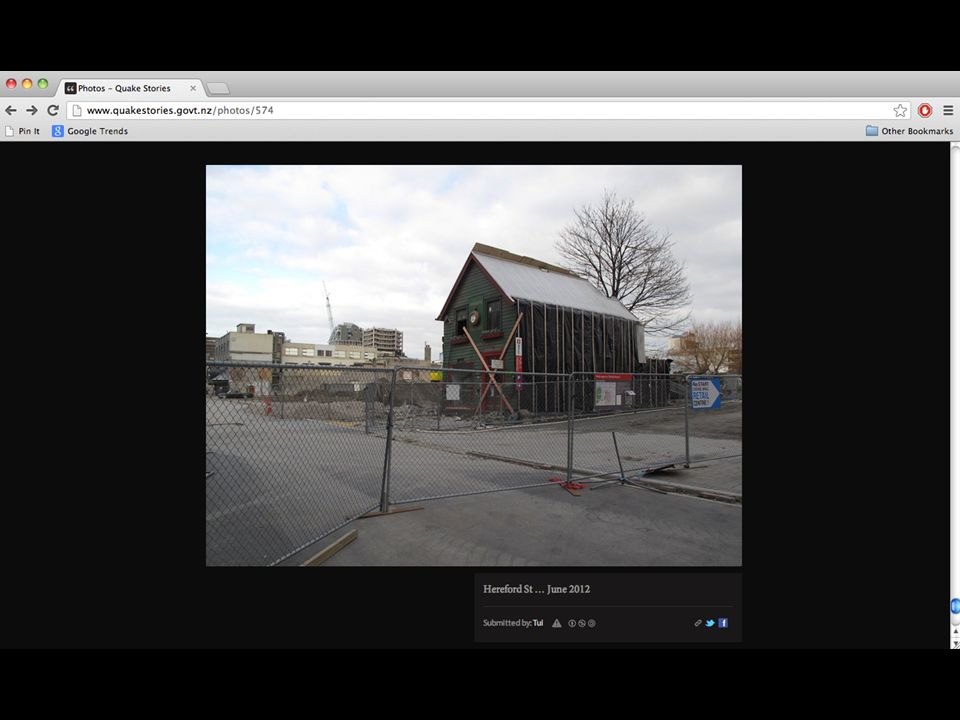Click the Creative Commons attribution icon
This screenshot has height=720, width=960.
point(572,623)
